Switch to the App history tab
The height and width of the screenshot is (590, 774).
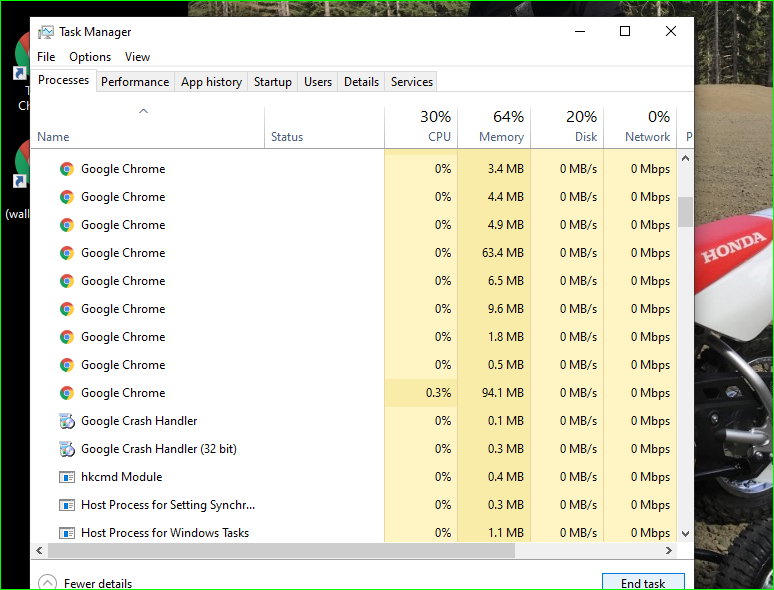click(211, 82)
